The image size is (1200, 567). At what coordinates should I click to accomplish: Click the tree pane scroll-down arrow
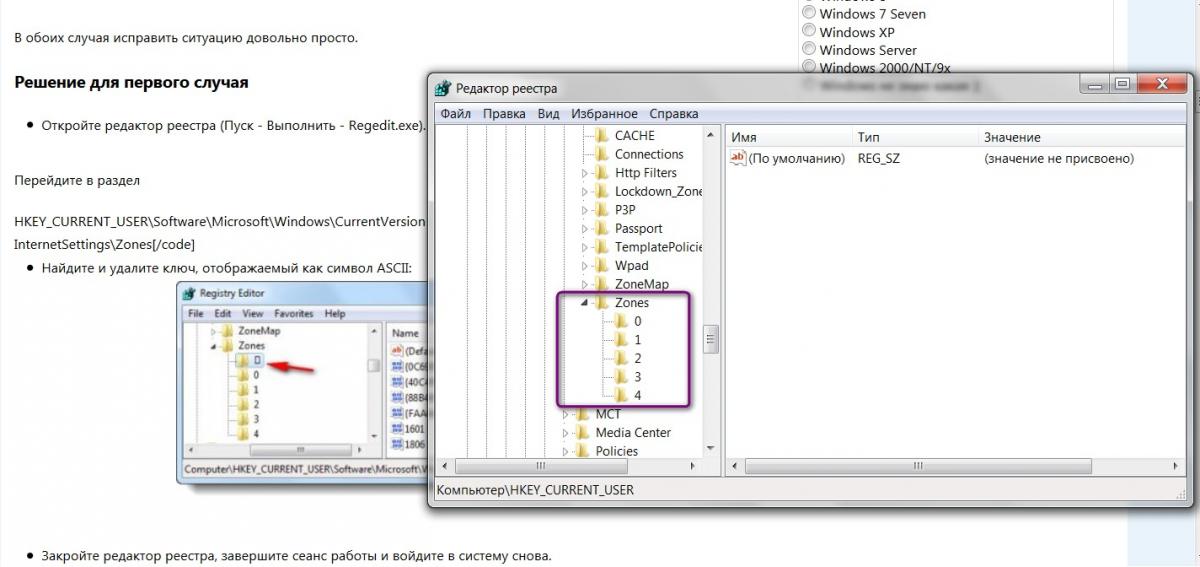coord(711,449)
